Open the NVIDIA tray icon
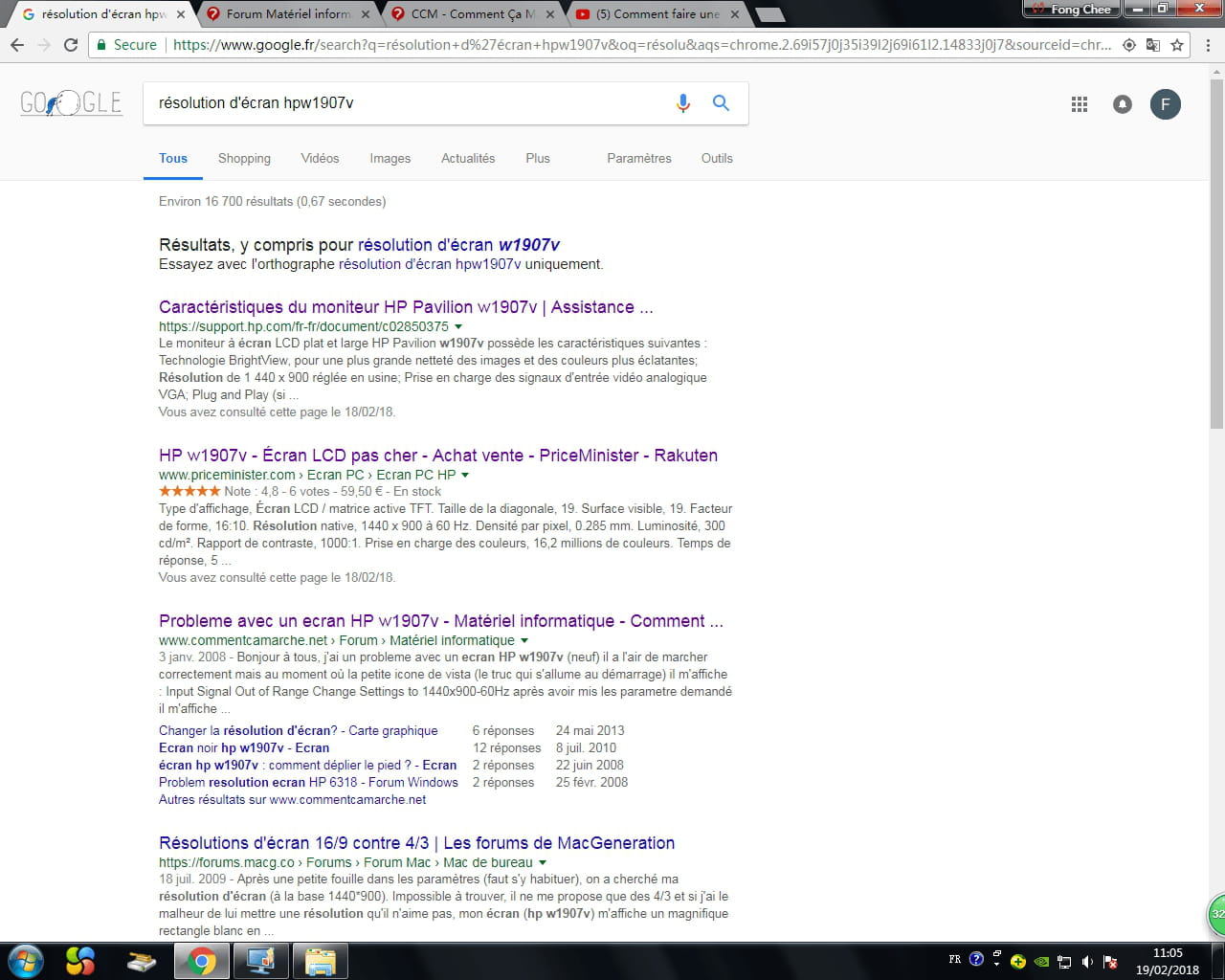Viewport: 1225px width, 980px height. coord(1041,962)
